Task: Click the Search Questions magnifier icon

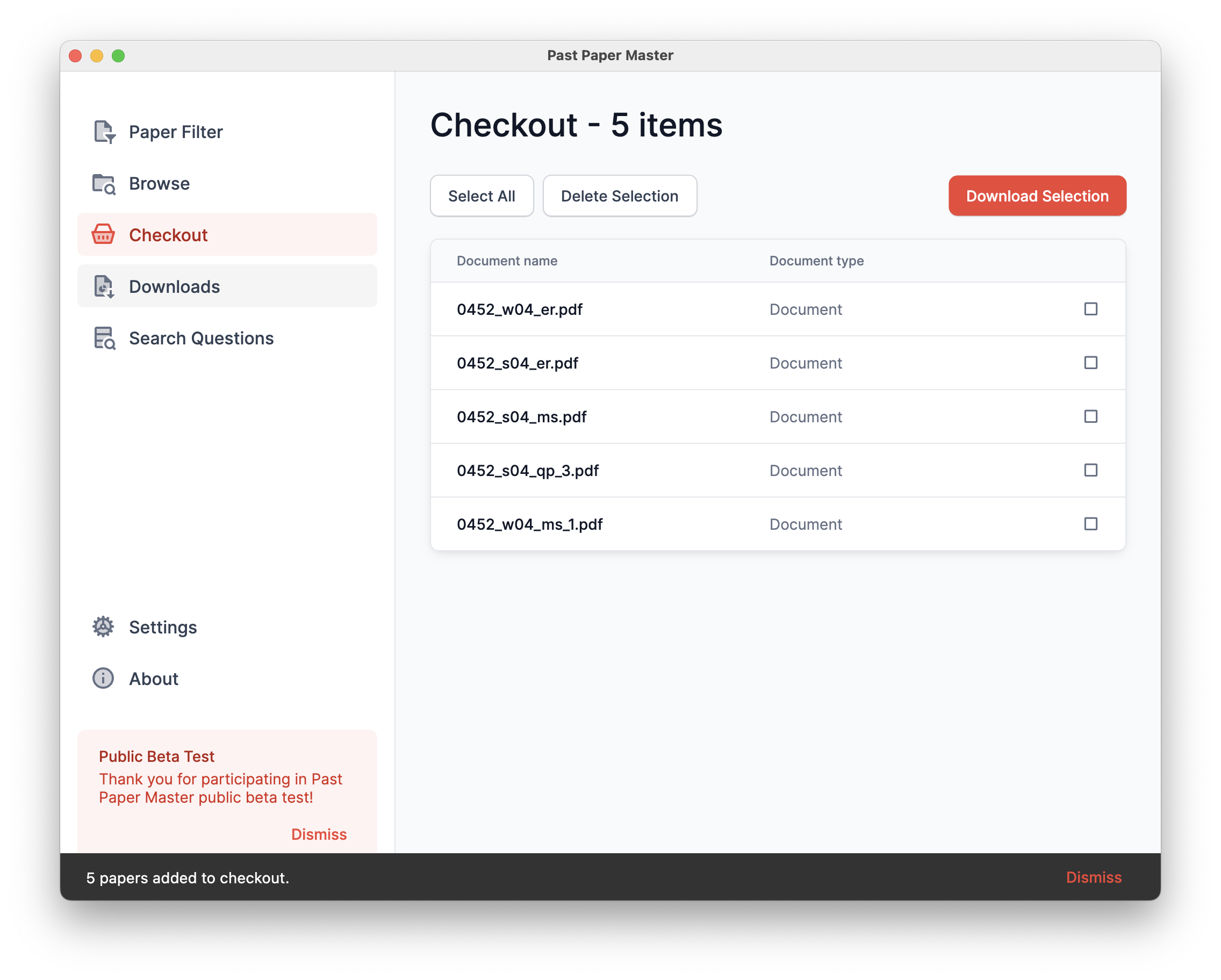Action: (x=104, y=338)
